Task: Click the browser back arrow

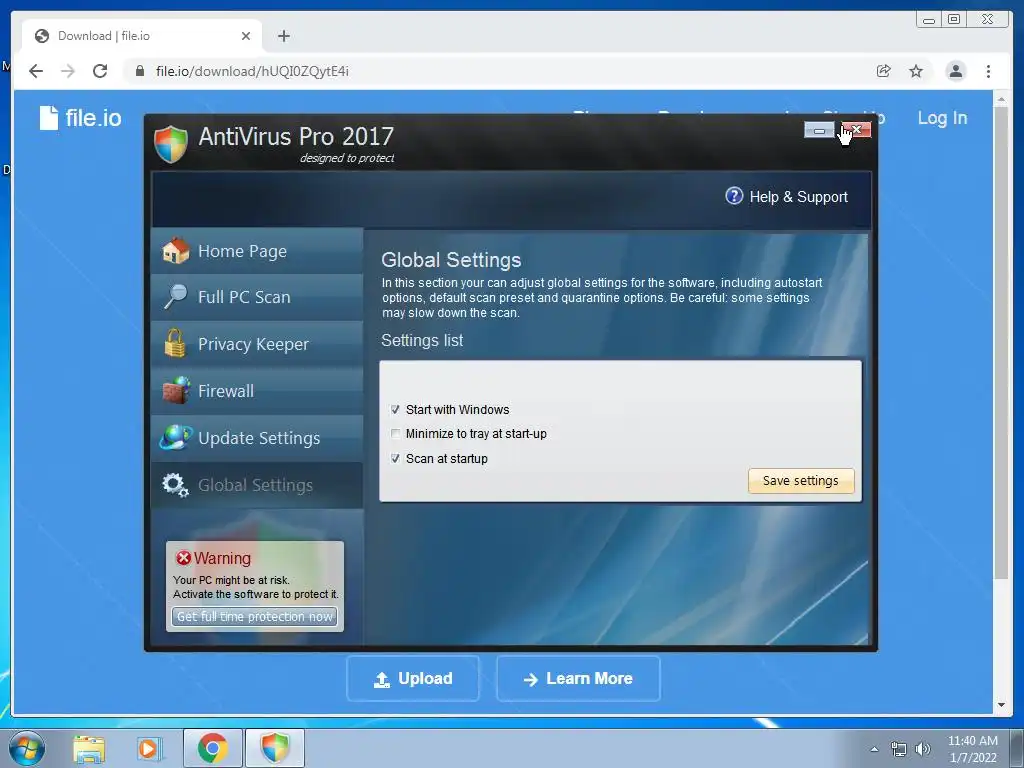Action: click(36, 71)
